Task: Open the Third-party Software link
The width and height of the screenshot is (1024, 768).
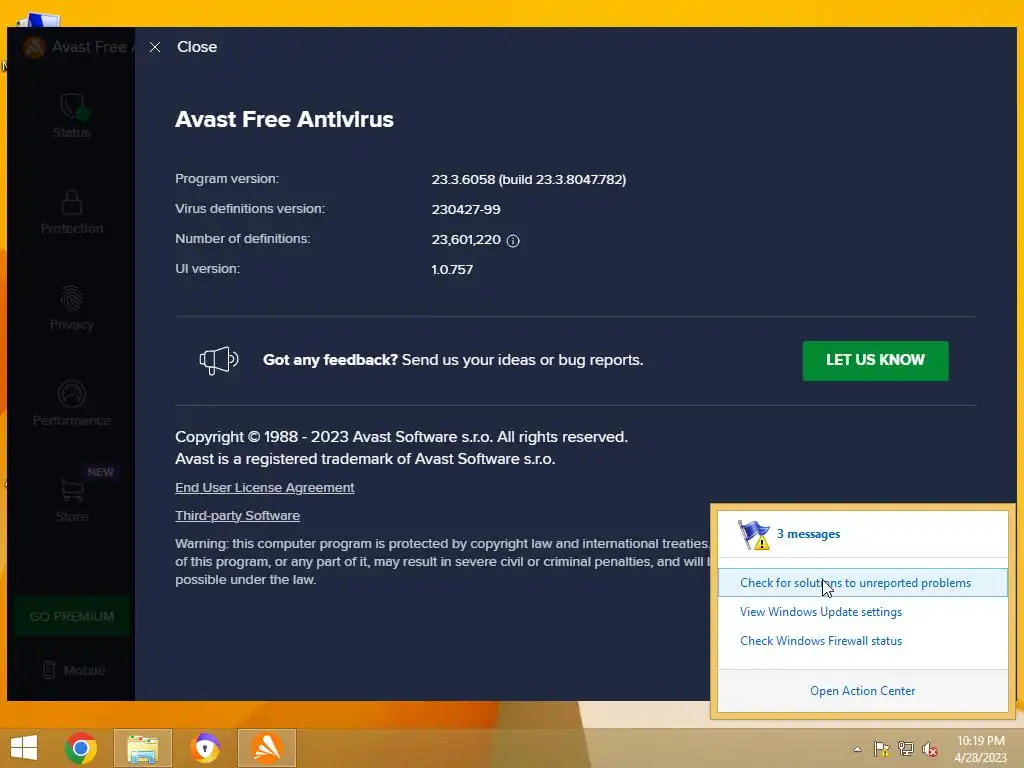Action: (237, 515)
